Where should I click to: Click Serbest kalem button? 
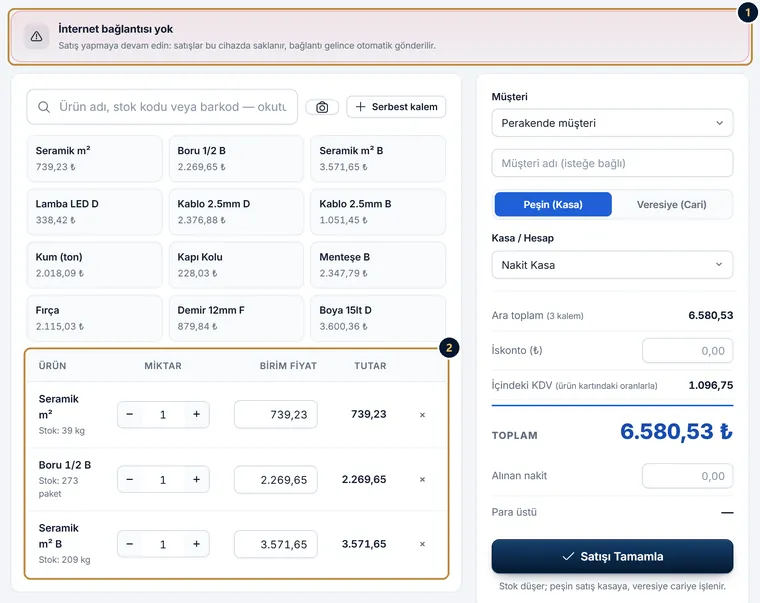(396, 107)
